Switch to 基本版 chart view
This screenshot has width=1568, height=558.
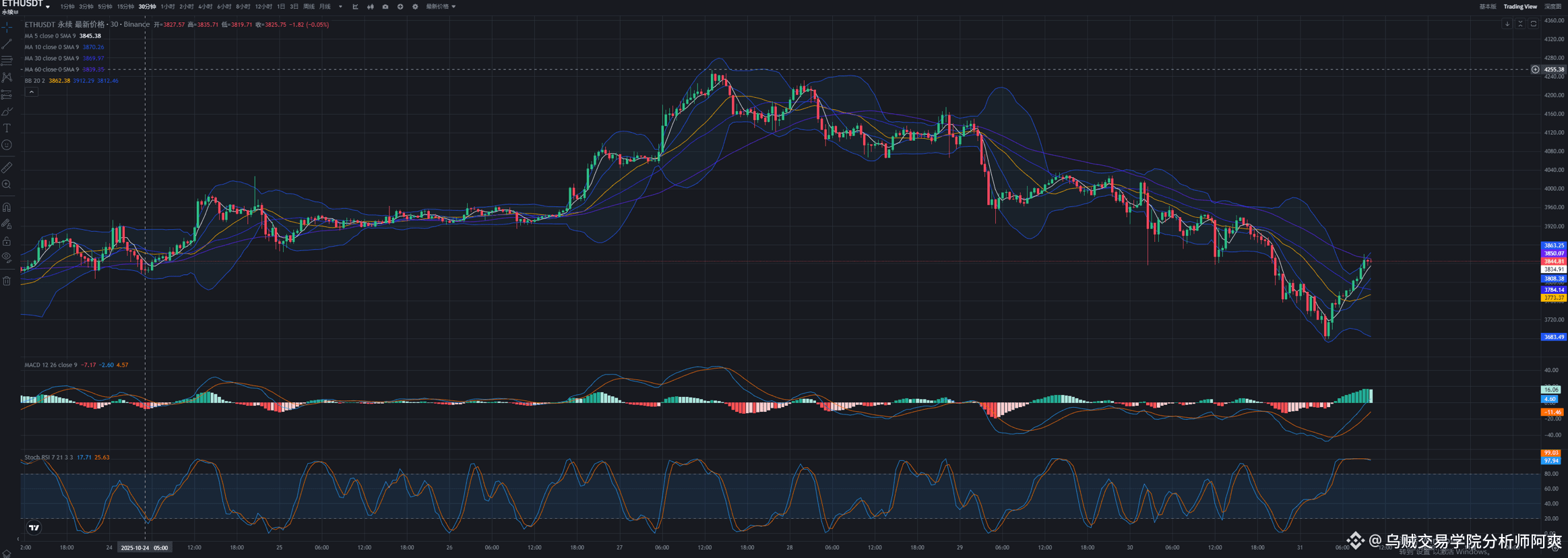coord(1488,7)
